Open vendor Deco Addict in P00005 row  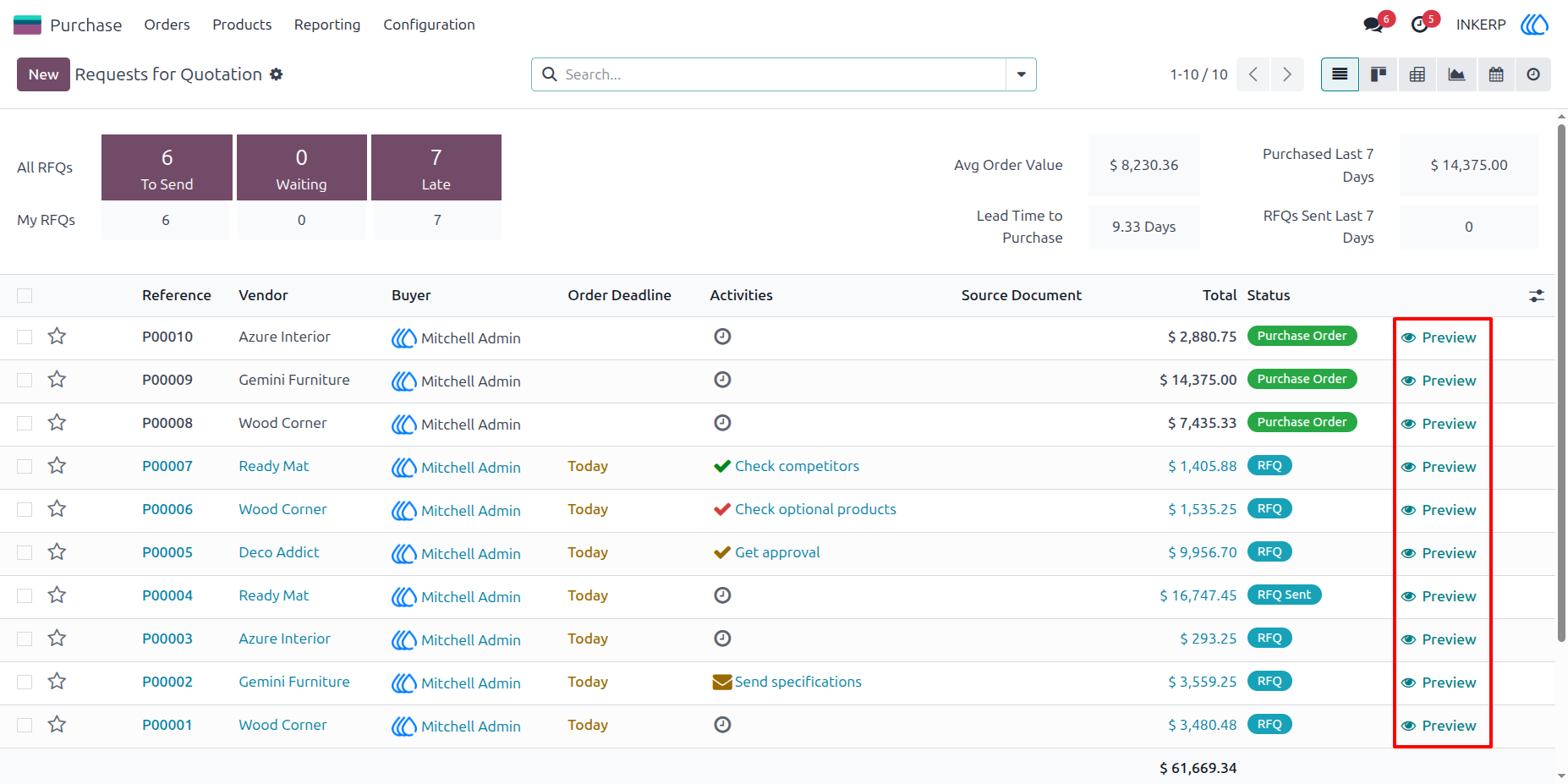pos(279,552)
